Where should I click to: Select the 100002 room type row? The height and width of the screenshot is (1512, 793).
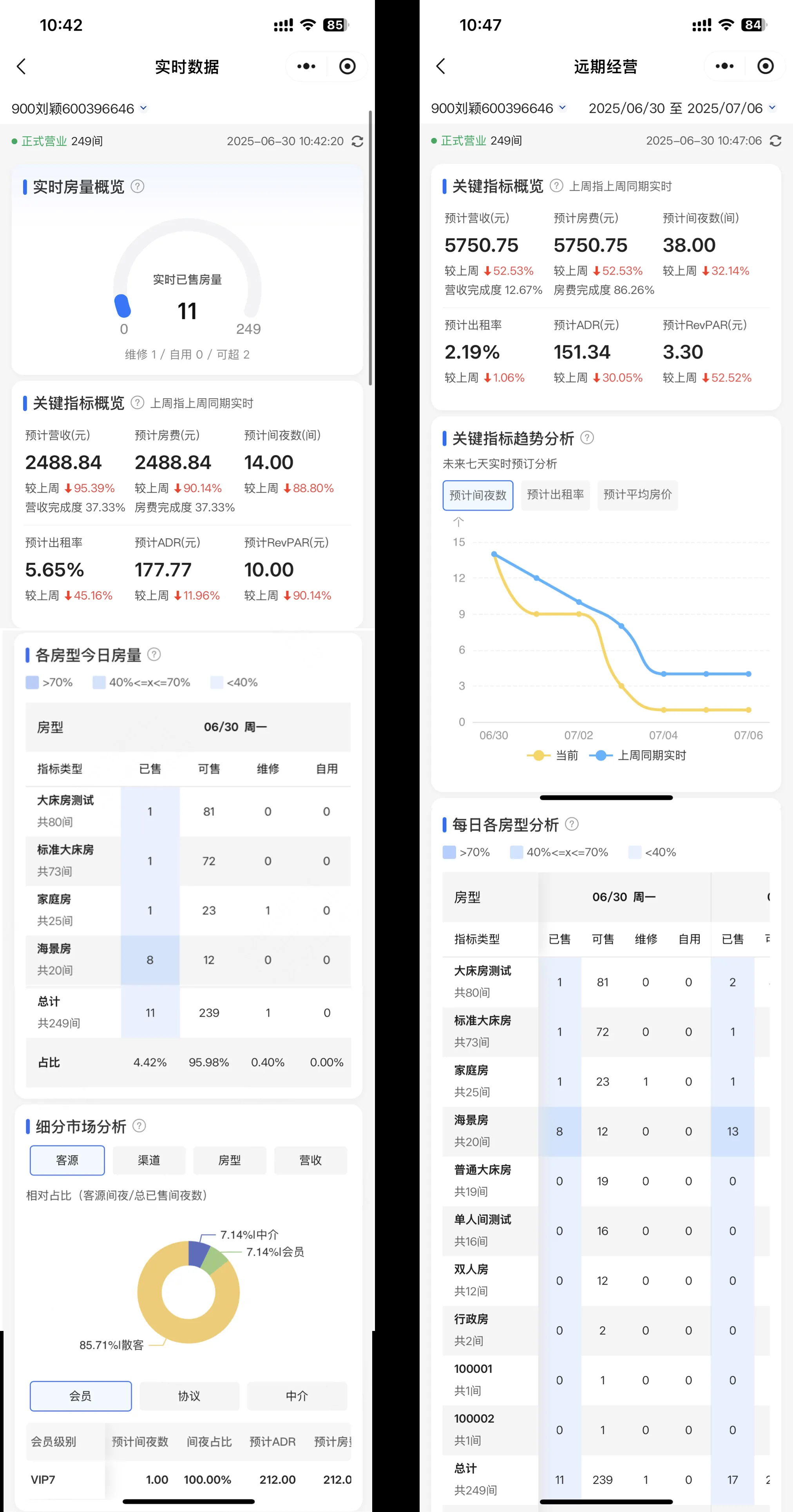(606, 1430)
